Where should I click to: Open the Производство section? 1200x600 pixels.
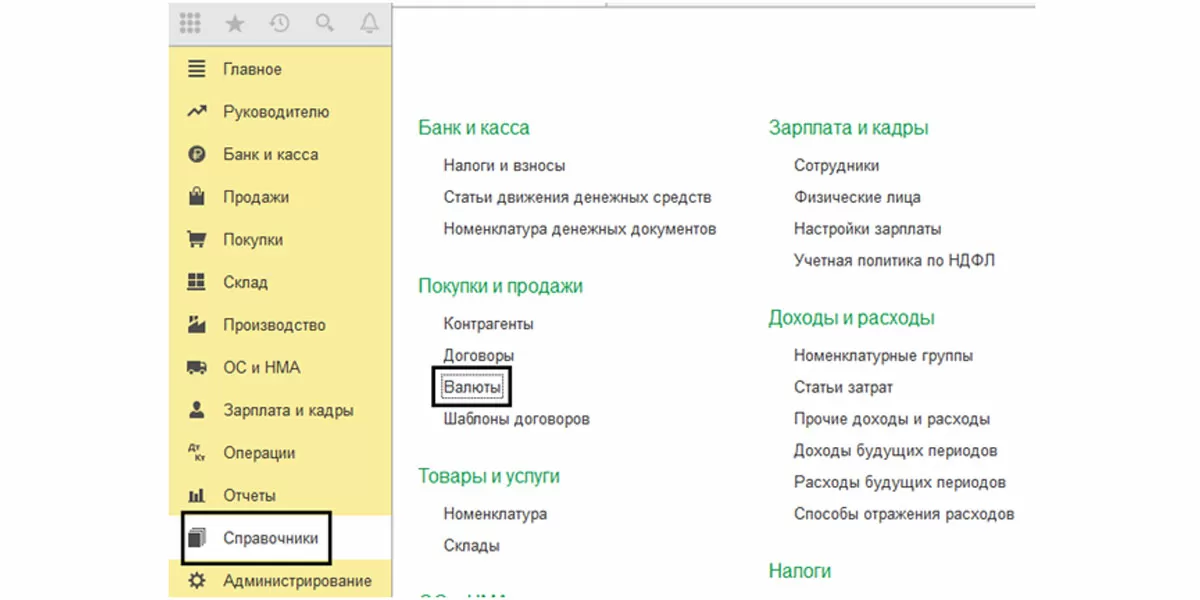[274, 325]
